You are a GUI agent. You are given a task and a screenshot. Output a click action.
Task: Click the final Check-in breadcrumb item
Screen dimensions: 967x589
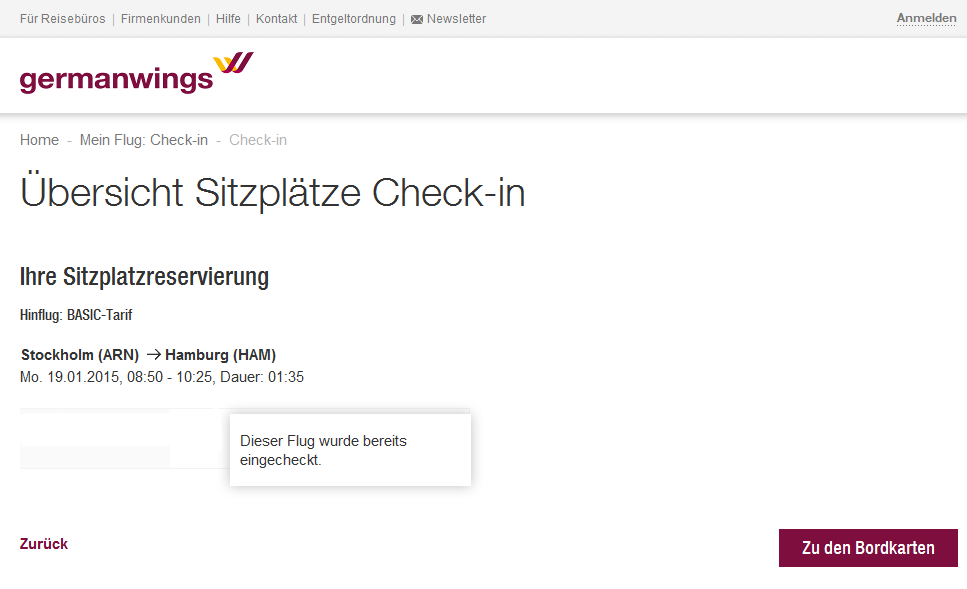258,140
